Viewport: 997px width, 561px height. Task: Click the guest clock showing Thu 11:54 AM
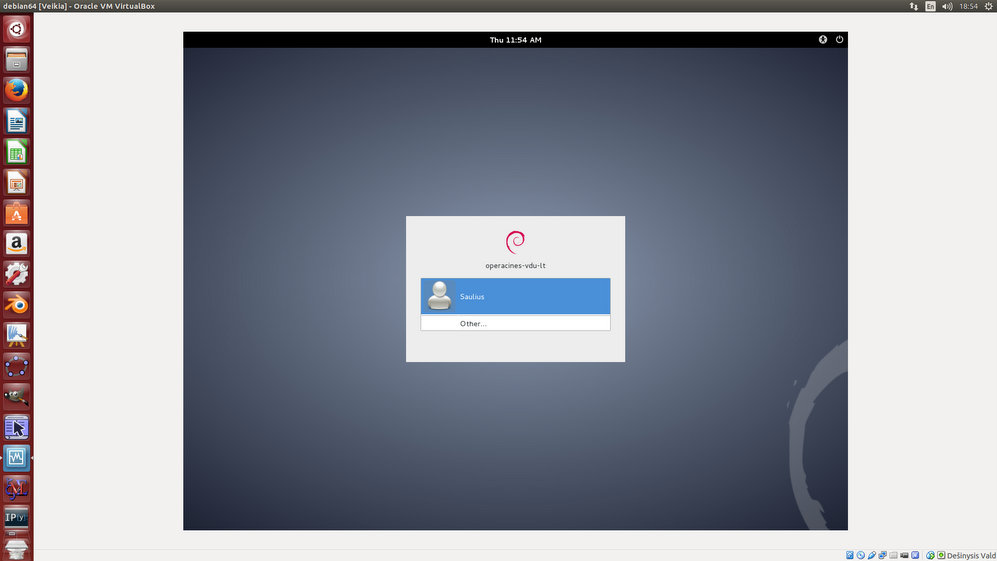(515, 40)
